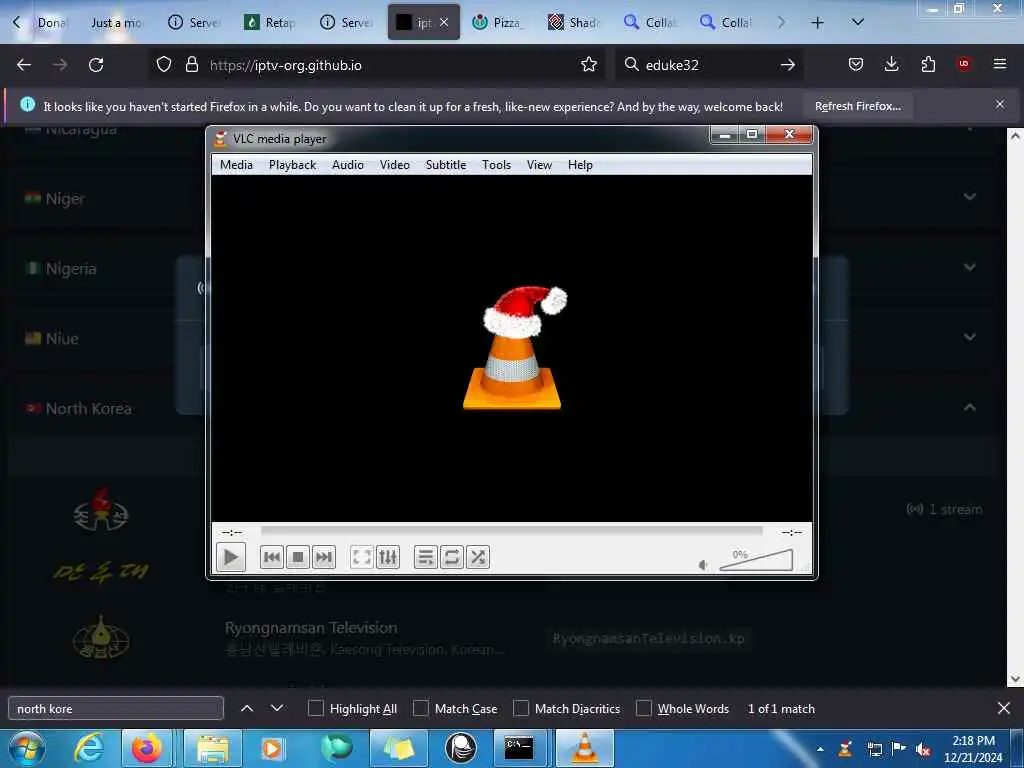
Task: Close the find bar
Action: (1004, 708)
